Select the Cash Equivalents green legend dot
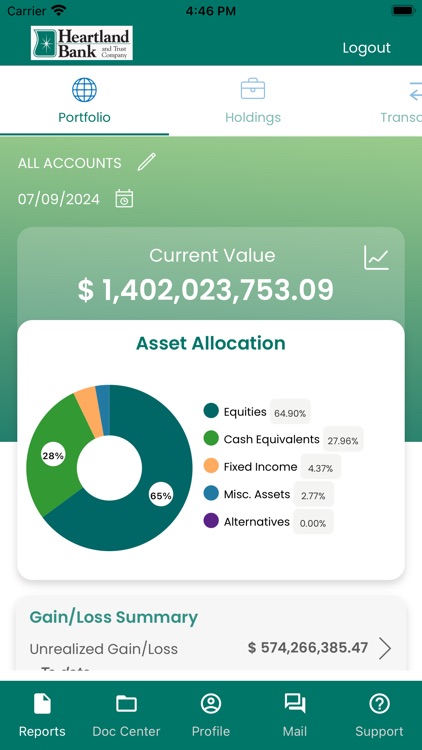Screen dimensions: 422x750 tap(211, 439)
